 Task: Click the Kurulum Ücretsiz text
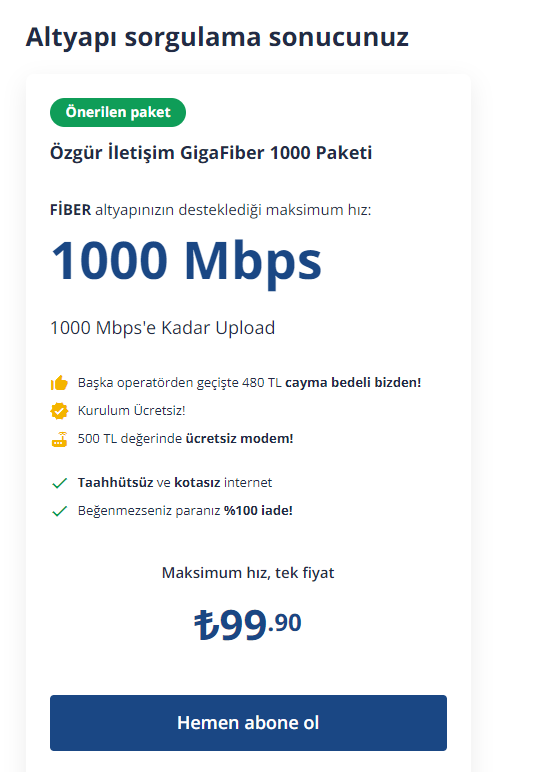point(131,411)
